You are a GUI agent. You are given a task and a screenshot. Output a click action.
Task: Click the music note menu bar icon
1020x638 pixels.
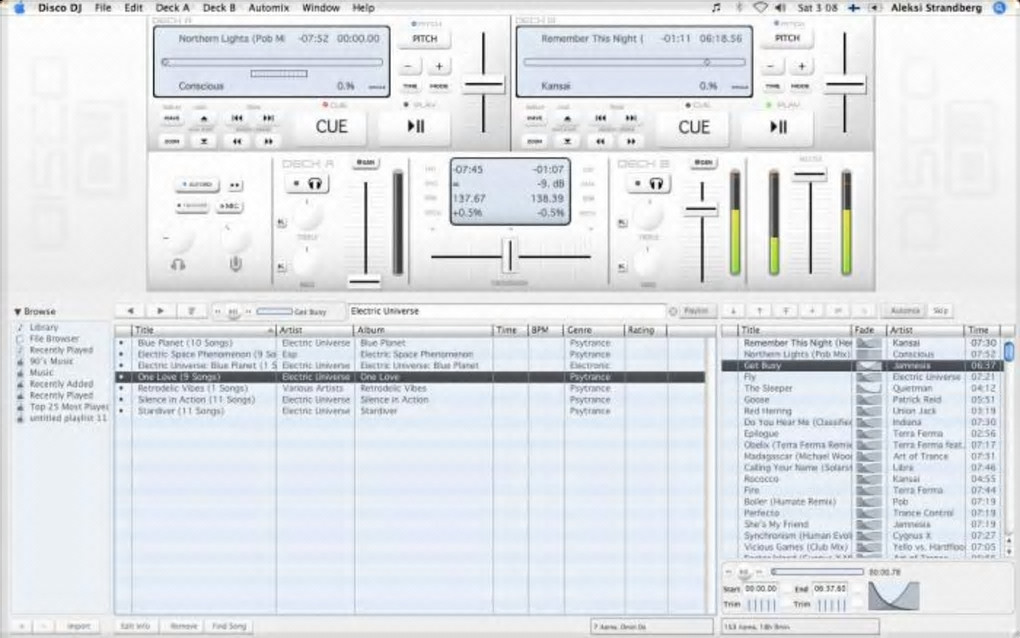(716, 8)
